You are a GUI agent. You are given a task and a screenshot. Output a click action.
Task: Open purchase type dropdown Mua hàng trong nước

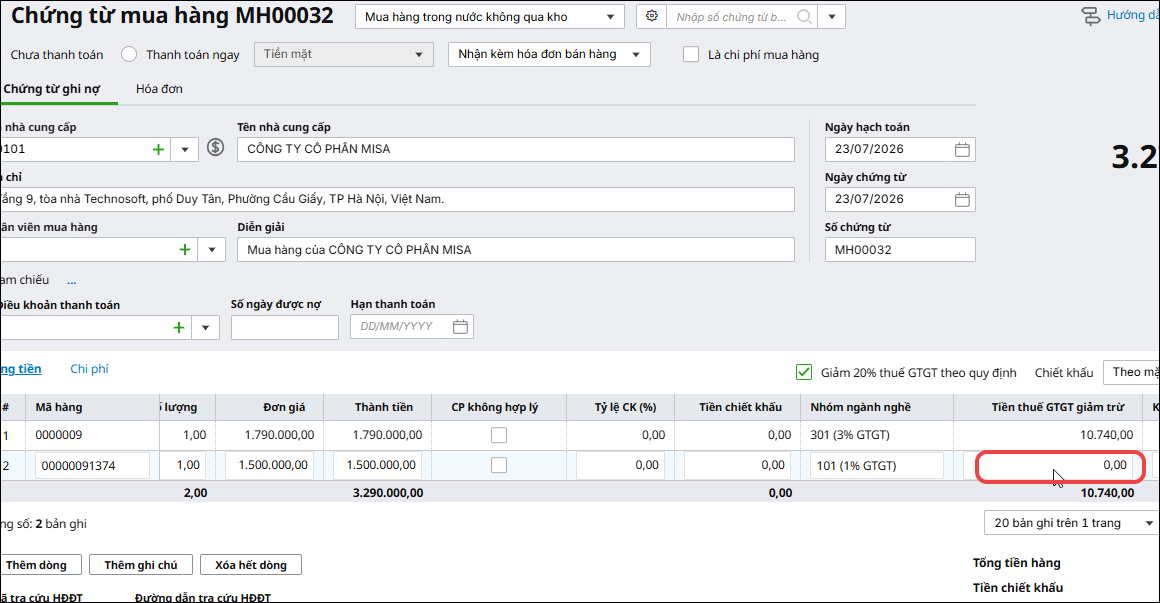tap(489, 16)
